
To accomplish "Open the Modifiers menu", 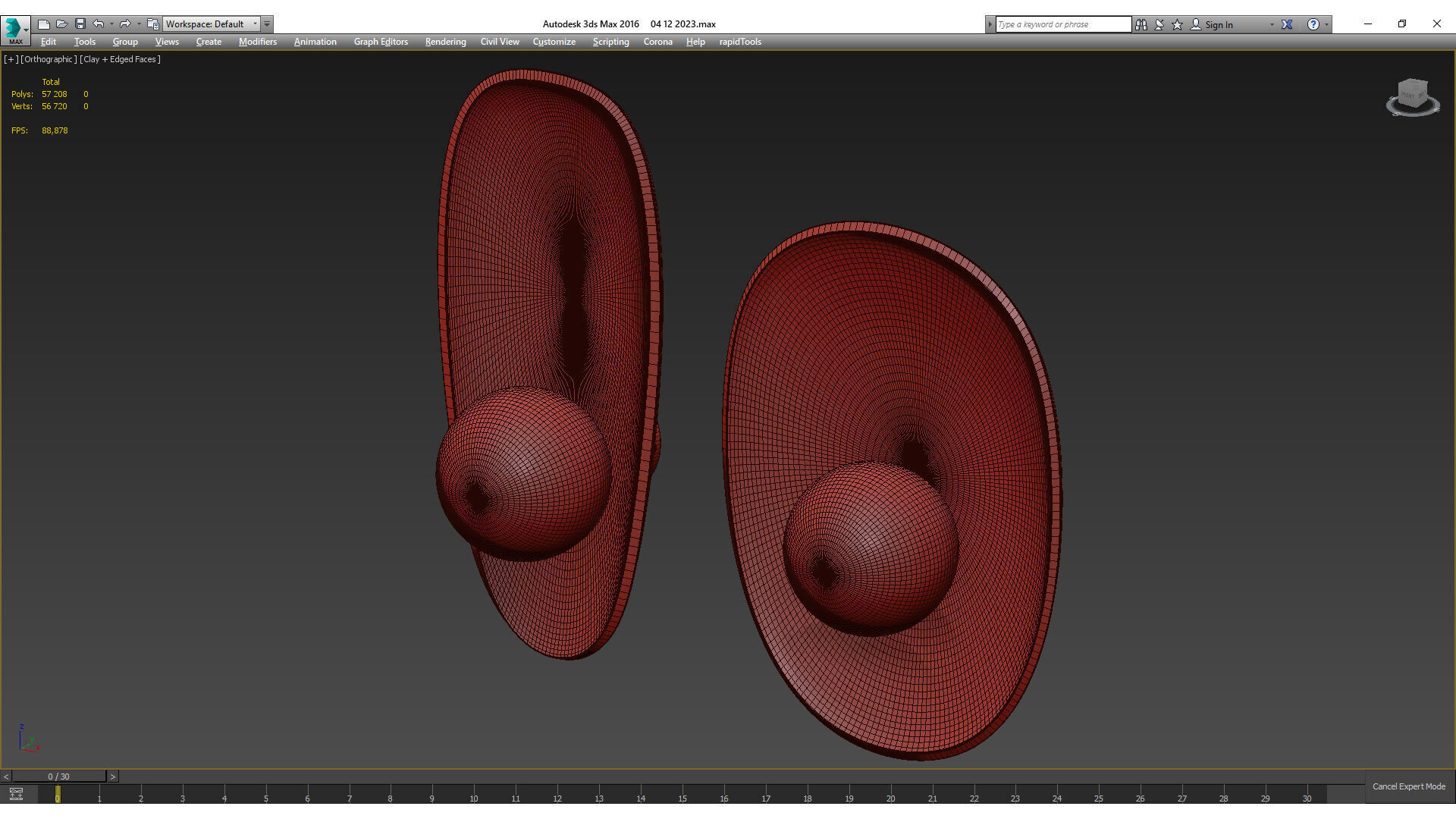I will pos(258,42).
